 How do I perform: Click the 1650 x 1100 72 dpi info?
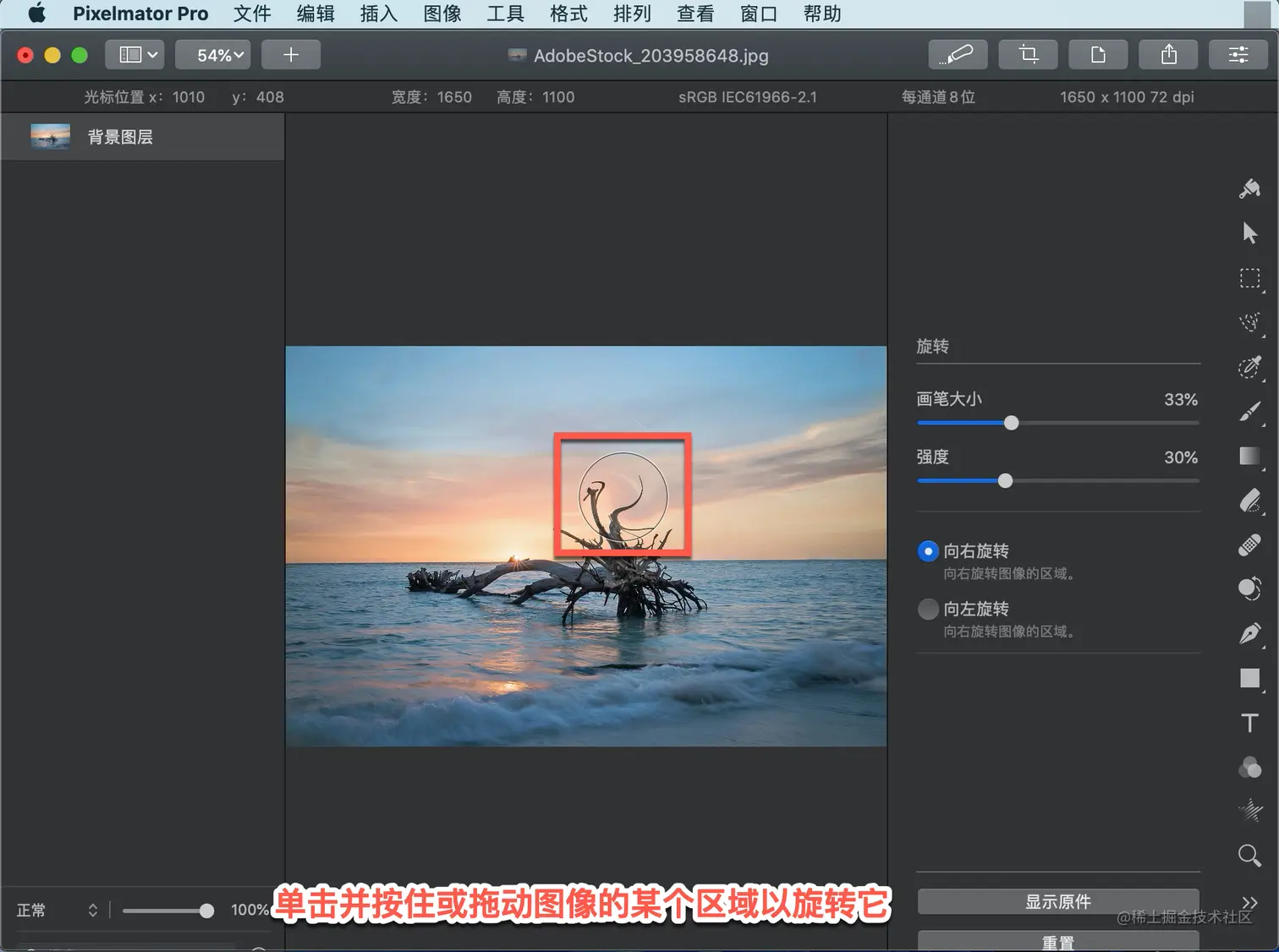point(1127,97)
